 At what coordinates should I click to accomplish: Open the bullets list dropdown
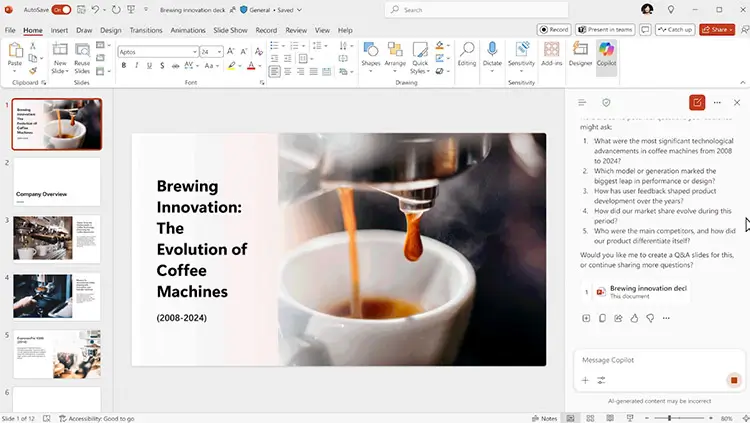[283, 46]
